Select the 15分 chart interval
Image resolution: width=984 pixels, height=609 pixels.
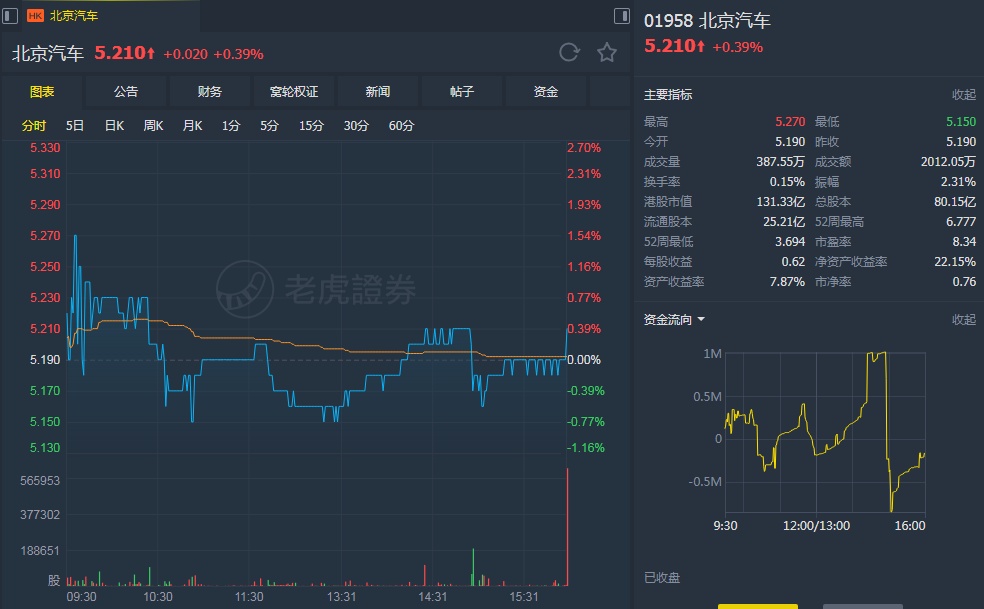(x=311, y=126)
